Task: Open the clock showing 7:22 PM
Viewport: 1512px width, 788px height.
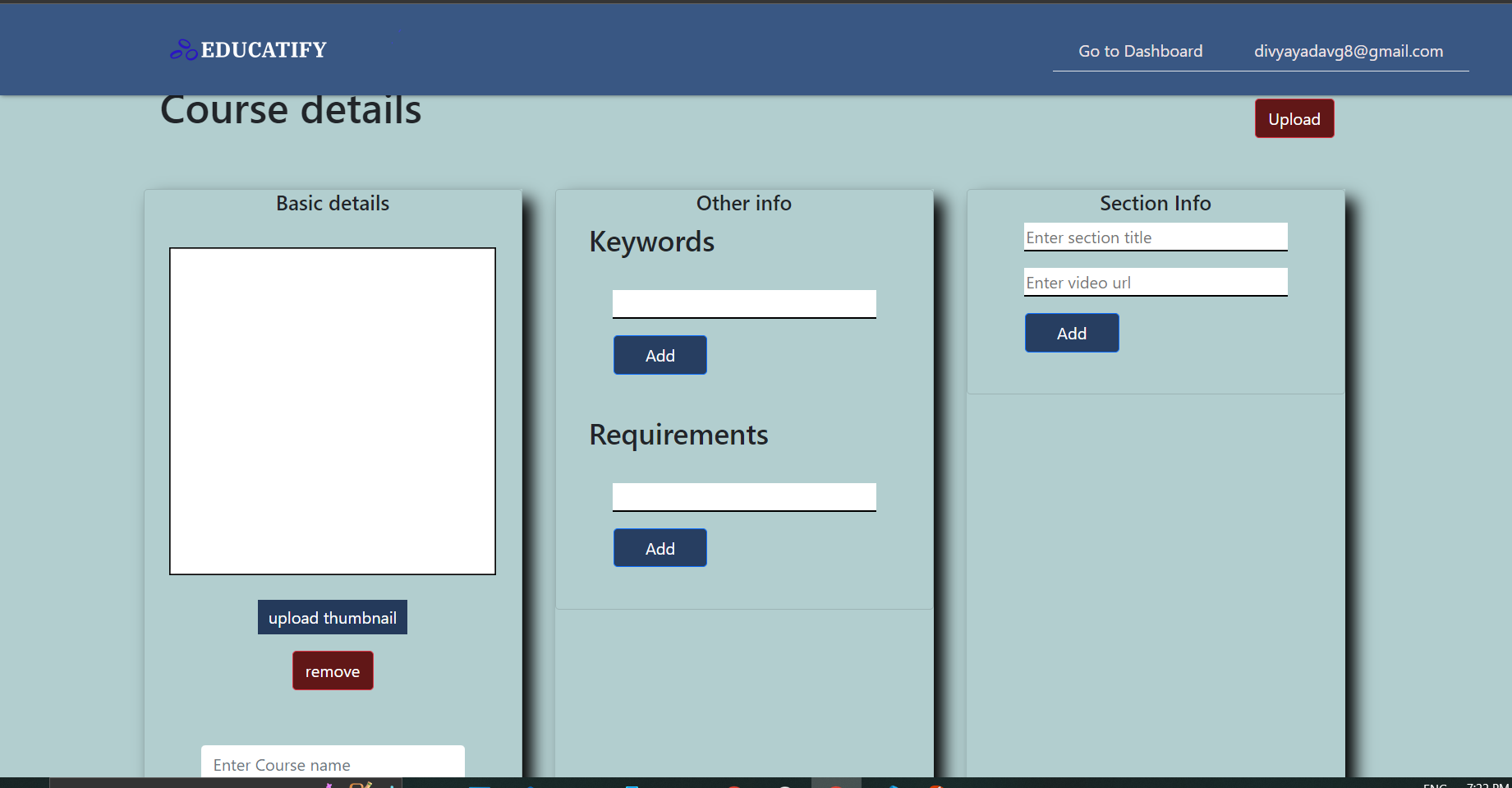Action: coord(1488,784)
